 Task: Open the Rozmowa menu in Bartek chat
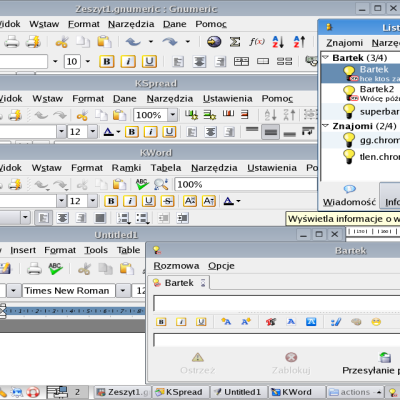coord(176,266)
